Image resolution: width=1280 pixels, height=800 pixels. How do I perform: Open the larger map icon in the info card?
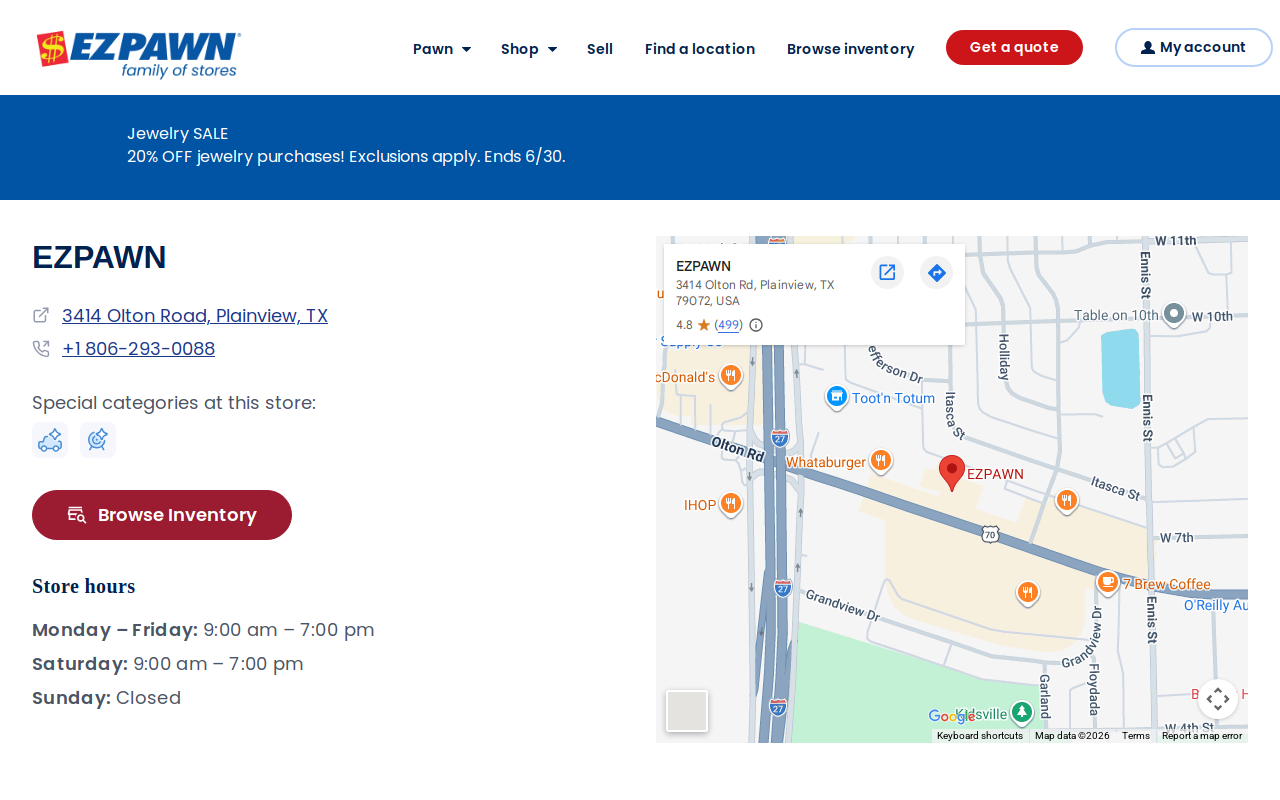coord(887,272)
